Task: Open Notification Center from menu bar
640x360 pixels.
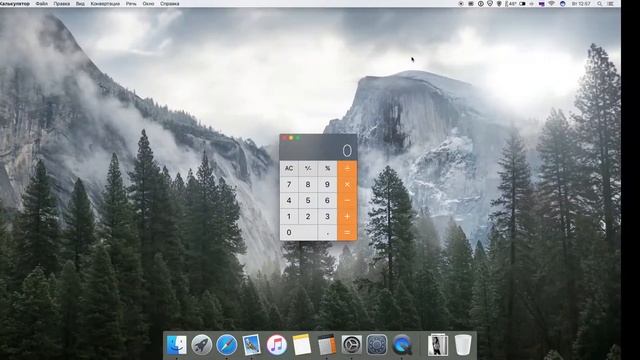Action: (611, 4)
